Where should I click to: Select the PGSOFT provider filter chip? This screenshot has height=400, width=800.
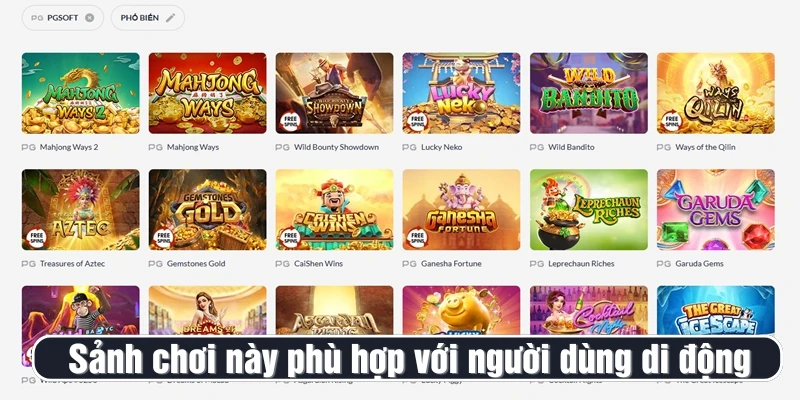63,18
